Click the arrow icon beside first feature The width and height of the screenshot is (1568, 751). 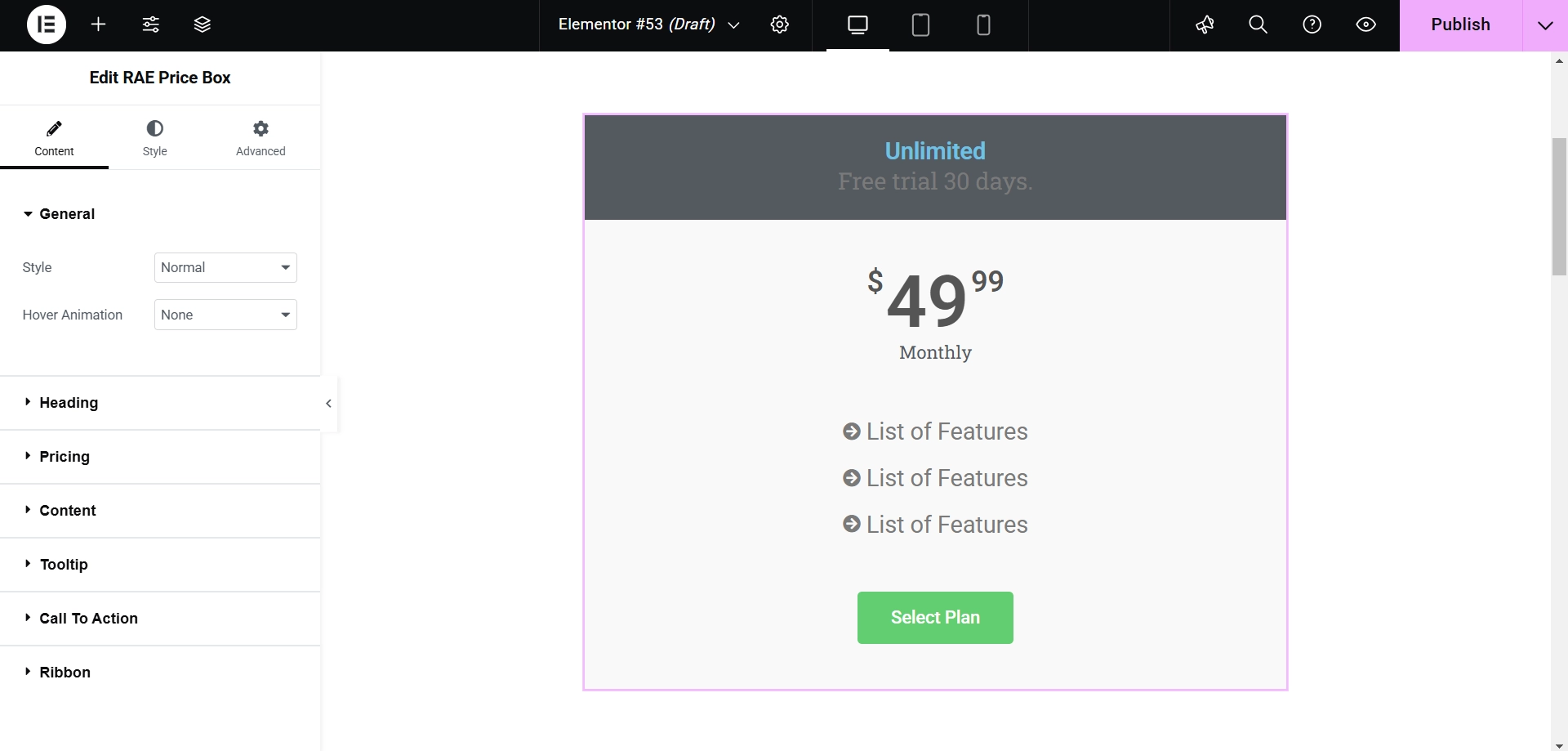tap(851, 431)
